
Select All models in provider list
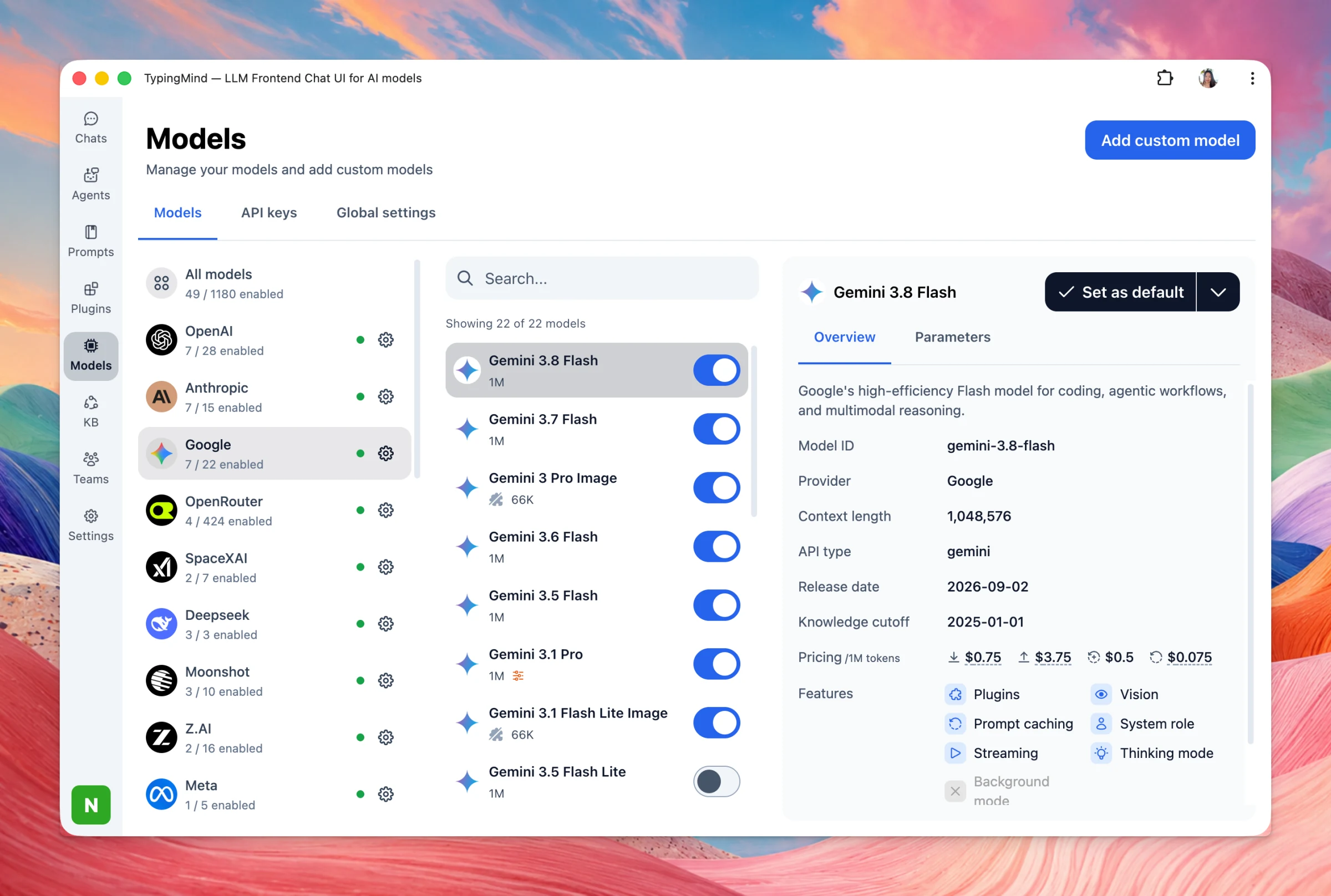275,283
